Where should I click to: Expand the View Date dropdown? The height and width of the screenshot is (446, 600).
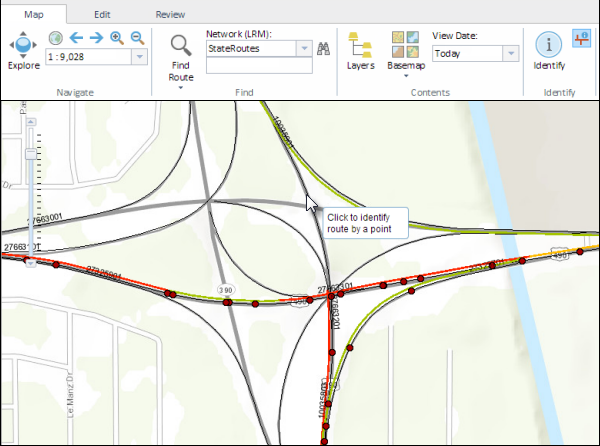point(511,53)
